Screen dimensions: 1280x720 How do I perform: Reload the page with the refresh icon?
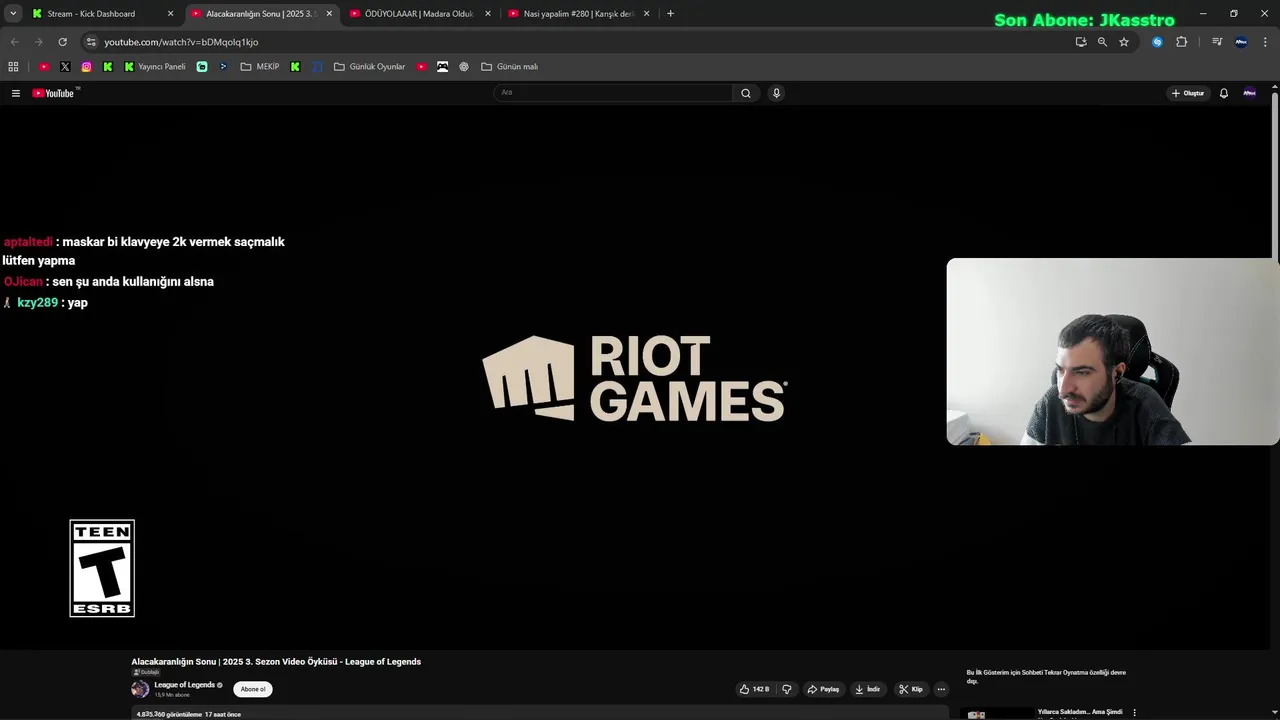pos(62,42)
